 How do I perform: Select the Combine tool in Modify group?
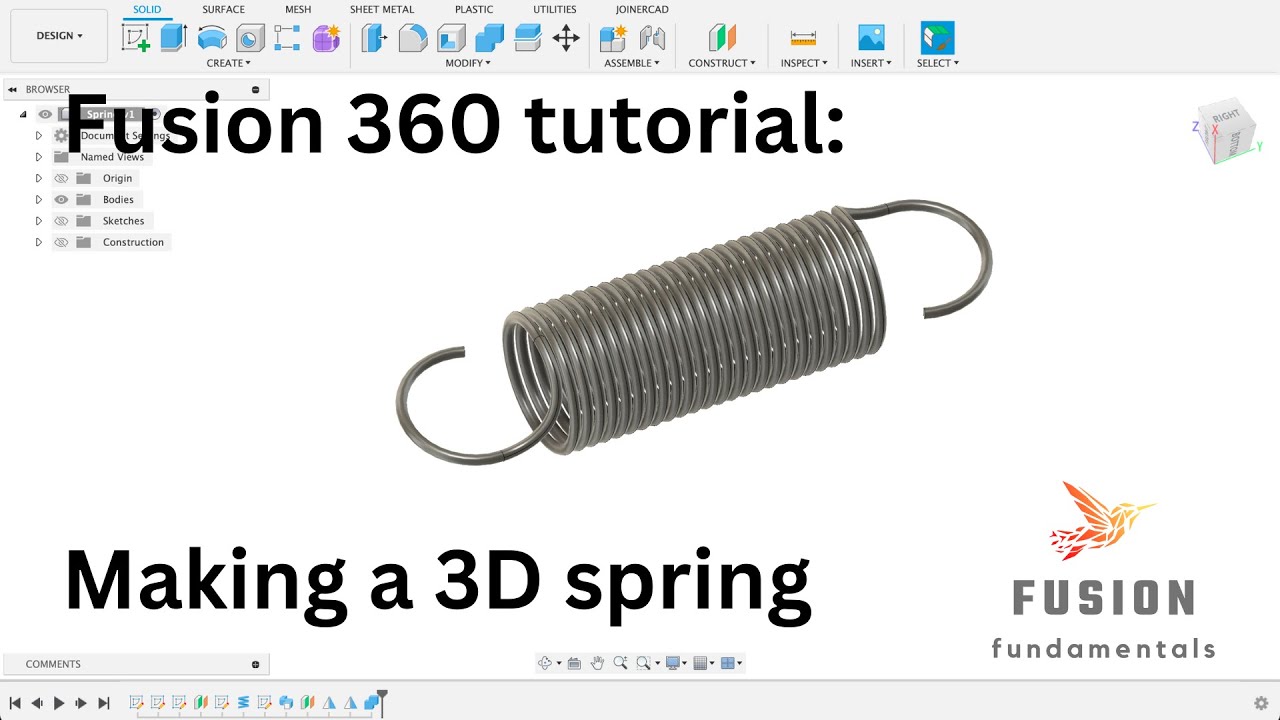pyautogui.click(x=489, y=38)
